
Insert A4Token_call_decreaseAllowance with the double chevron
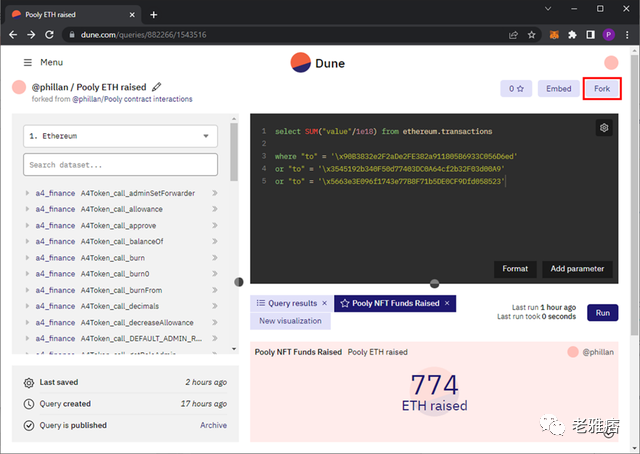tap(215, 323)
